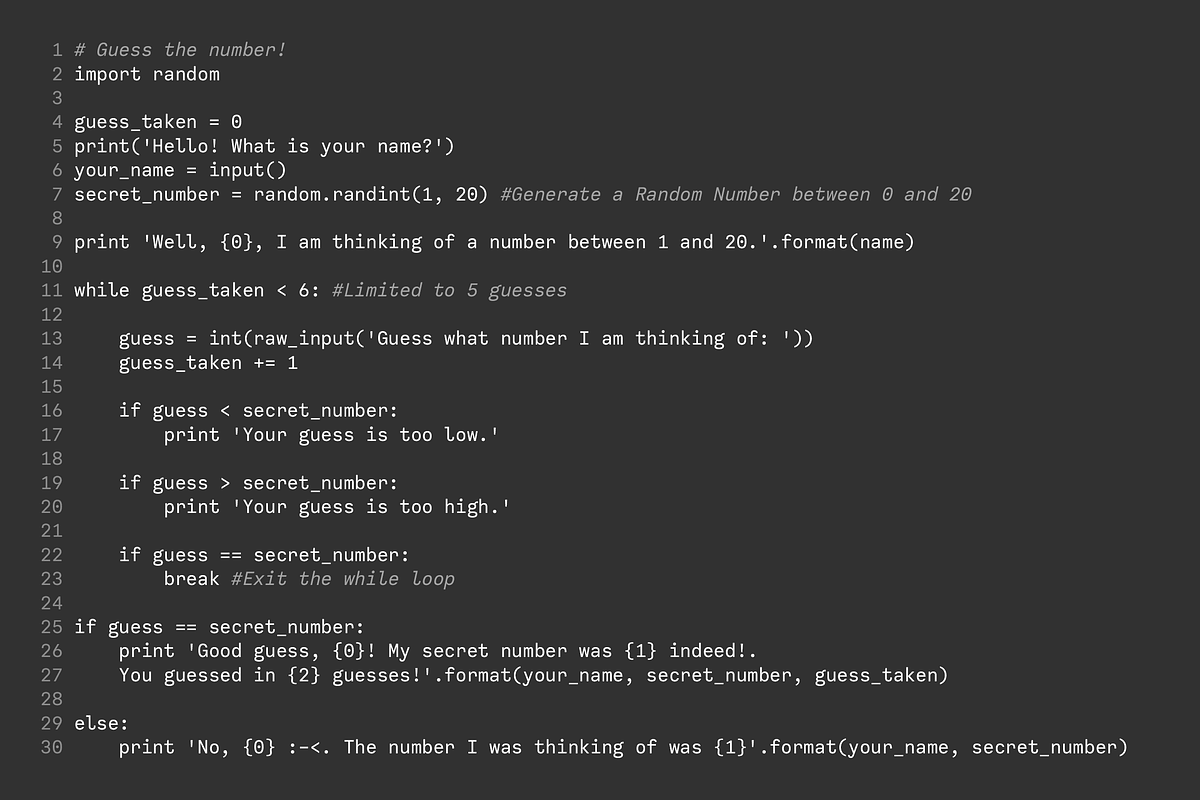Click the 'Exit the while loop' comment
Image resolution: width=1200 pixels, height=800 pixels.
342,579
